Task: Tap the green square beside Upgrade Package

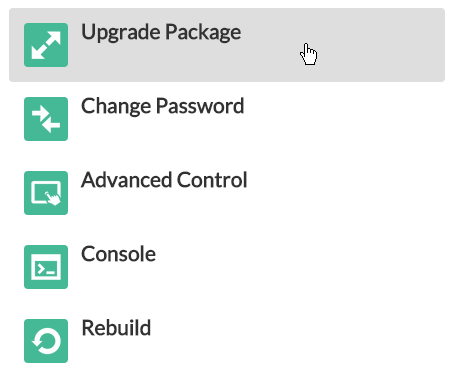Action: 46,45
